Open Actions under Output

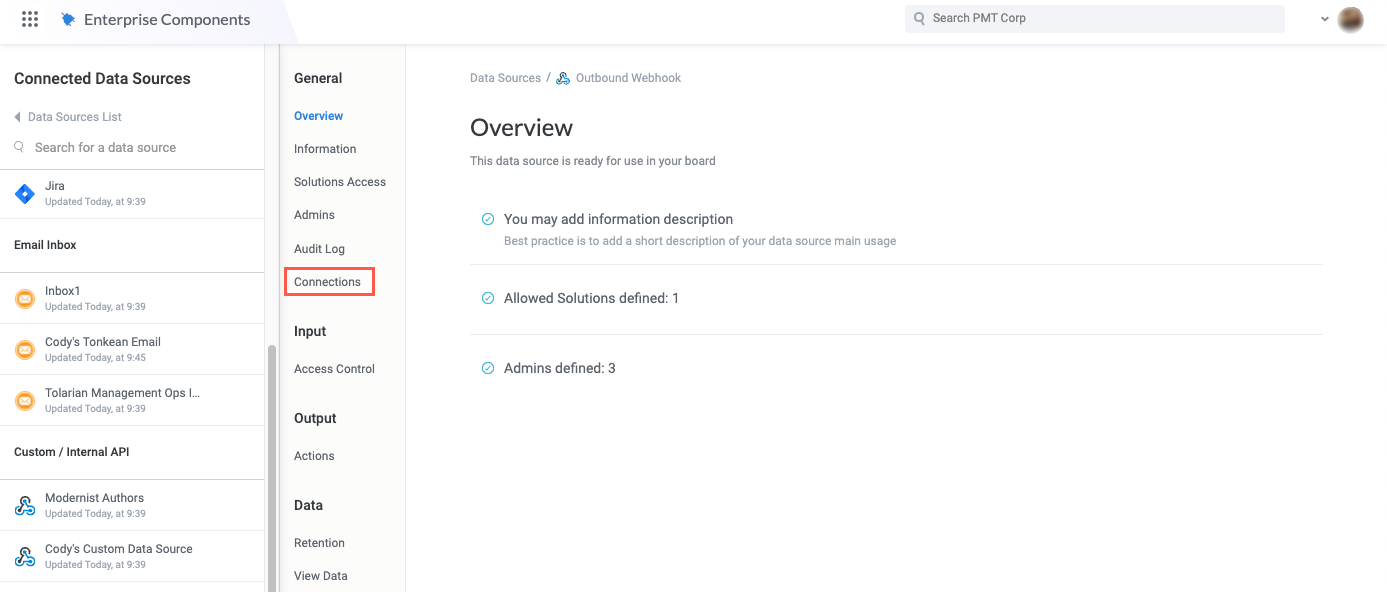point(313,455)
